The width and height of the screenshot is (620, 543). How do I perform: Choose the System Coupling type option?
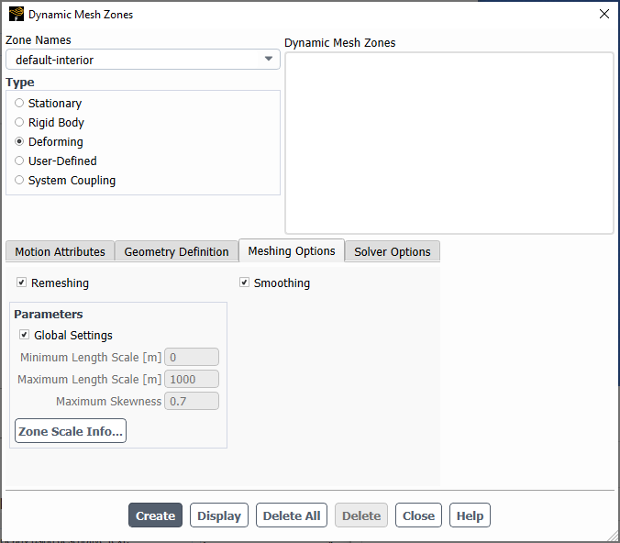coord(19,180)
